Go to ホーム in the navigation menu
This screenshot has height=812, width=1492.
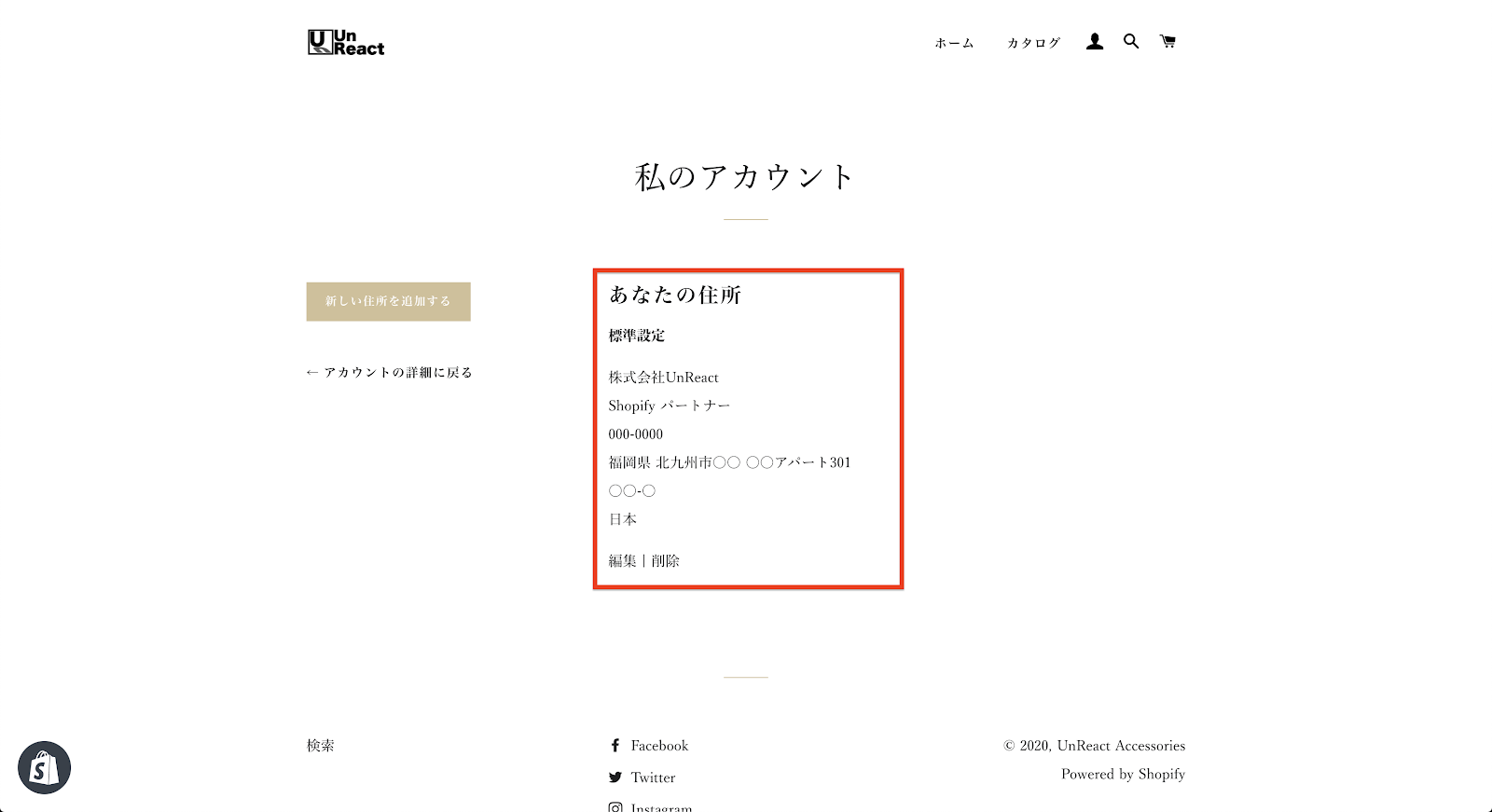click(x=954, y=43)
